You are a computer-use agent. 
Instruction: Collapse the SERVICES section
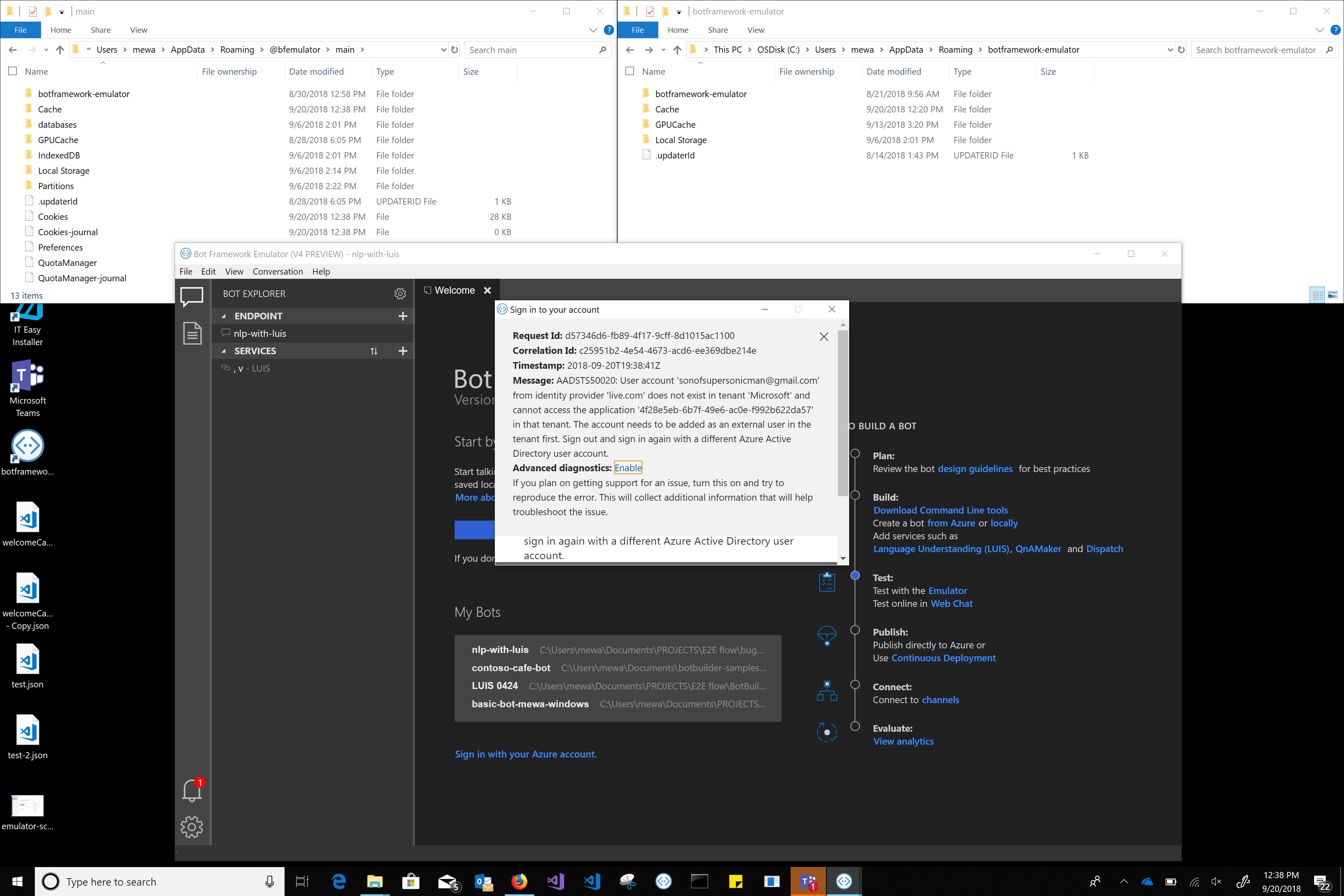pyautogui.click(x=224, y=351)
